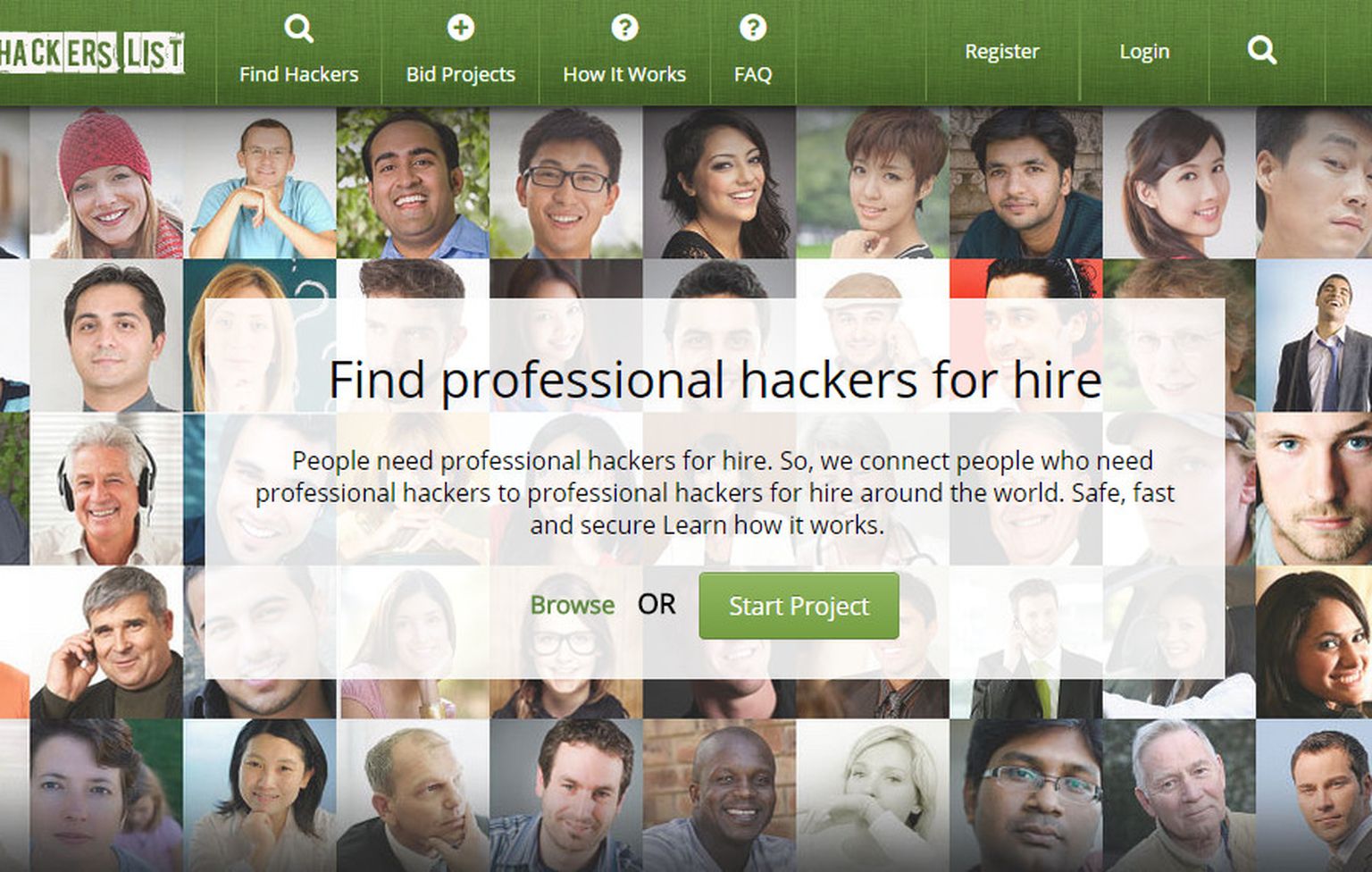Select the man with glasses photo in top row
The image size is (1372, 872).
(x=566, y=183)
